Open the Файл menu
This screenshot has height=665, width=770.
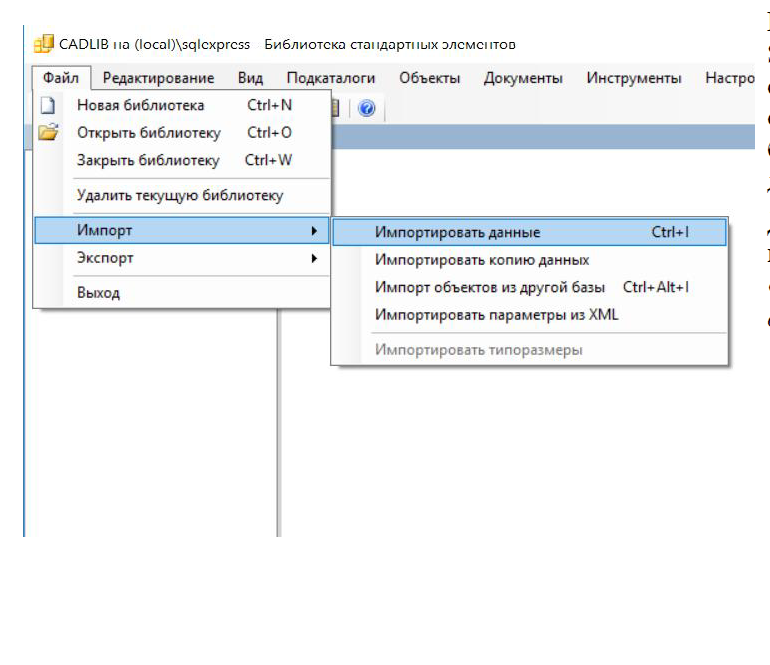[61, 78]
